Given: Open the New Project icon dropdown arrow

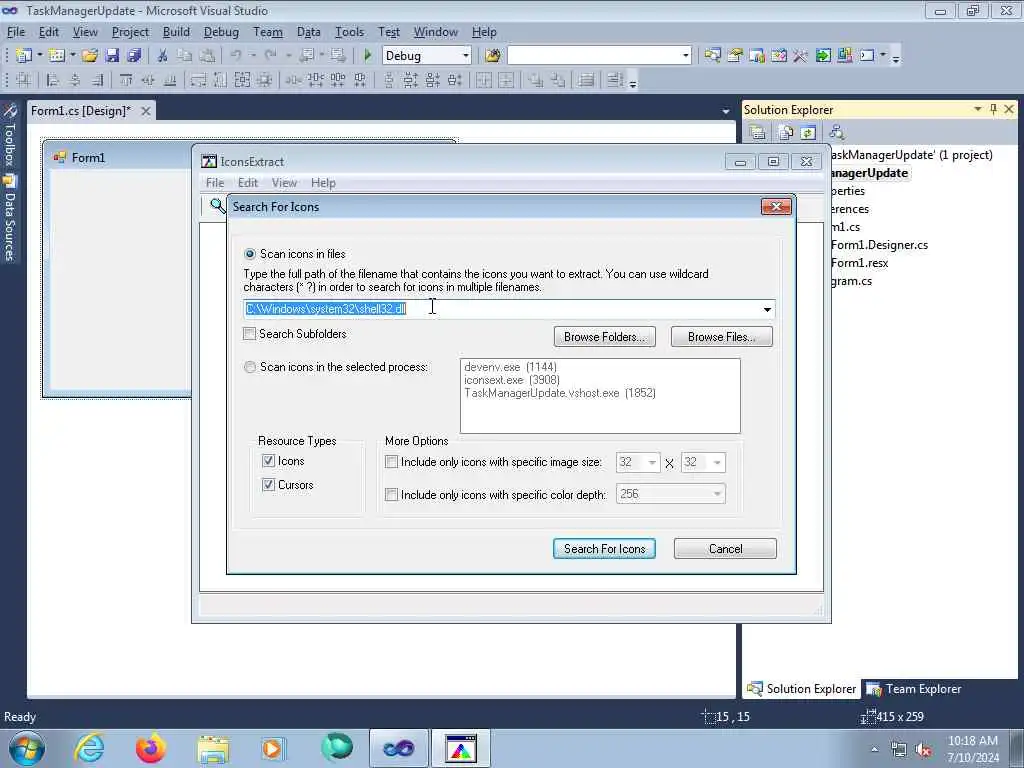Looking at the screenshot, I should pos(40,56).
